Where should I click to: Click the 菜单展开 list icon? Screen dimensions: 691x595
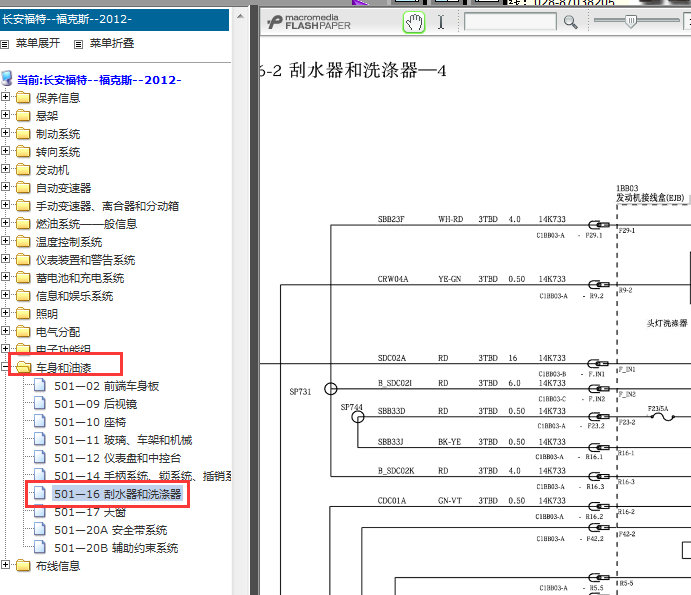[x=4, y=44]
